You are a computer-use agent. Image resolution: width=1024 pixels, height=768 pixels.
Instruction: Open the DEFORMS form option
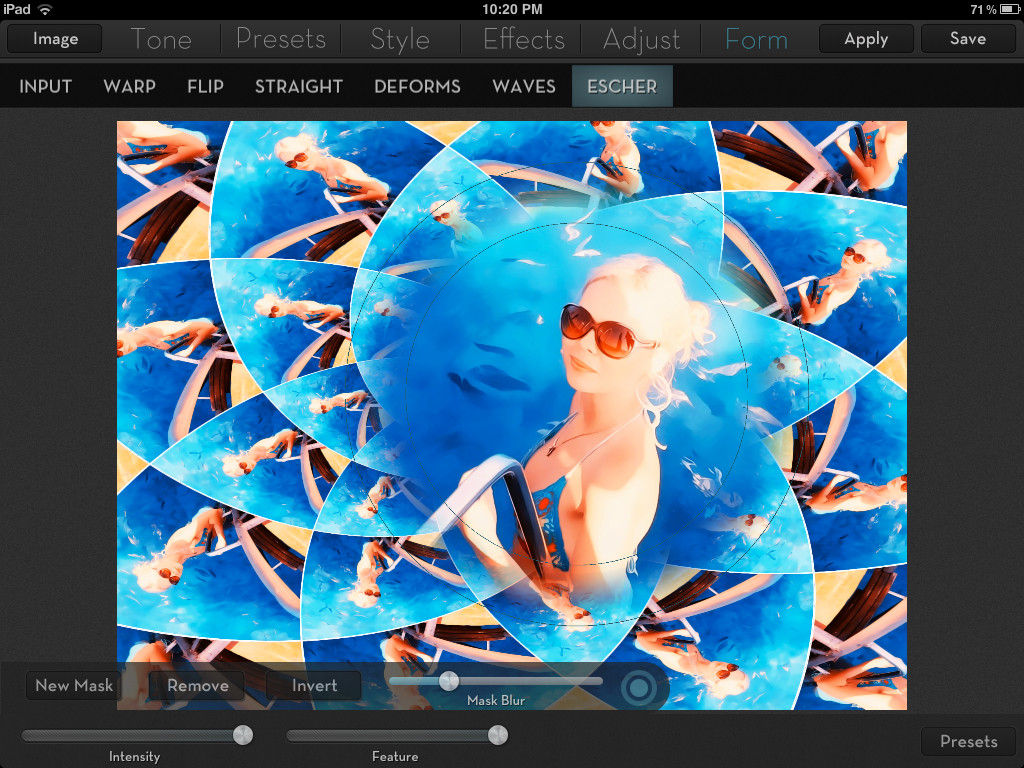(x=417, y=86)
